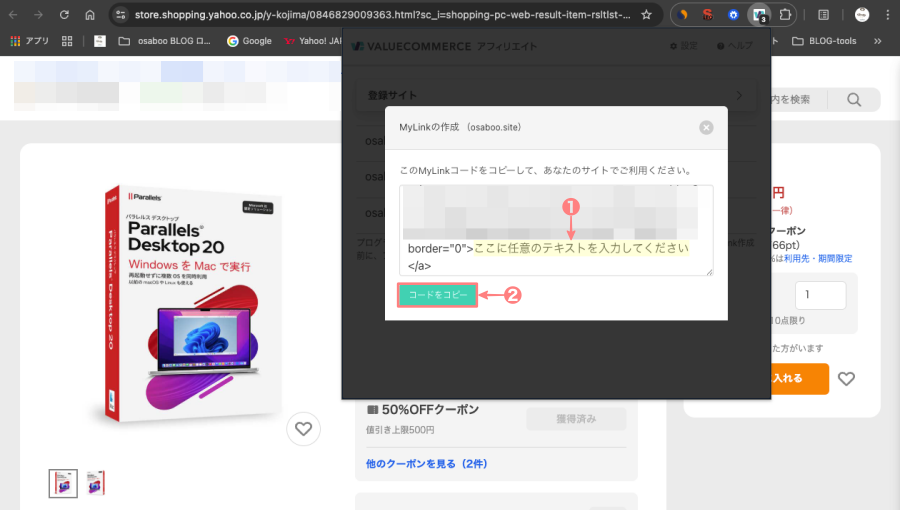
Task: Open browser side panel icon
Action: click(x=823, y=15)
